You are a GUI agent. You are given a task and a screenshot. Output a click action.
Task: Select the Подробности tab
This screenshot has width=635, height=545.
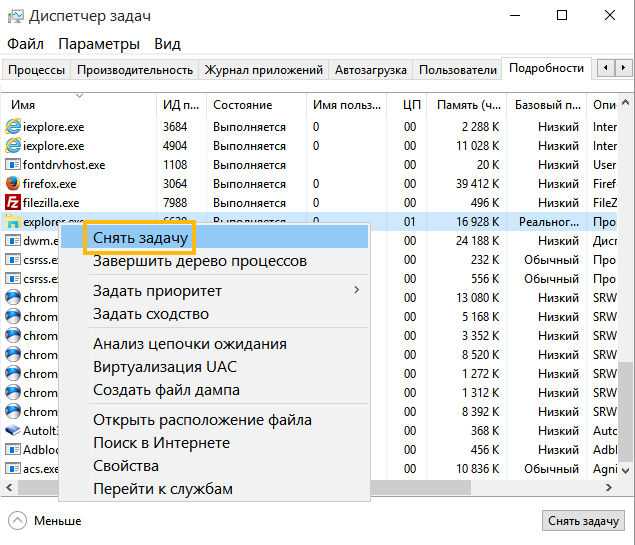[546, 68]
